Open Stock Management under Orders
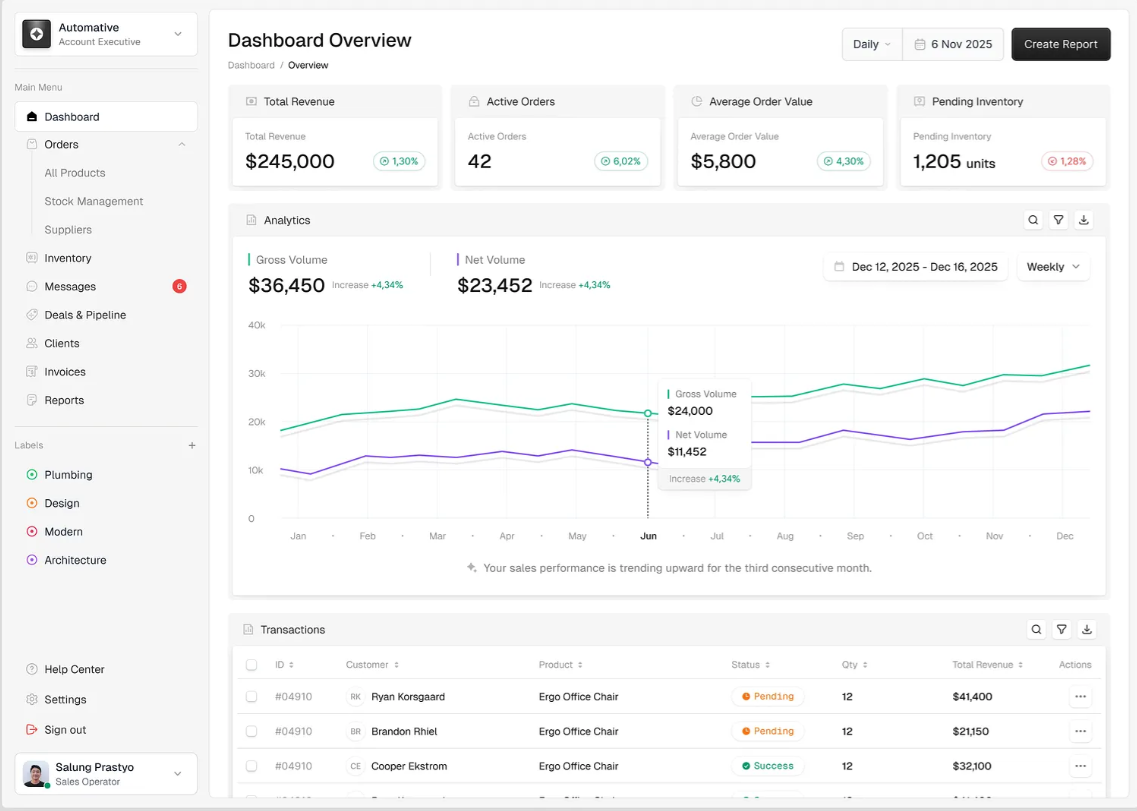The image size is (1137, 811). [94, 201]
